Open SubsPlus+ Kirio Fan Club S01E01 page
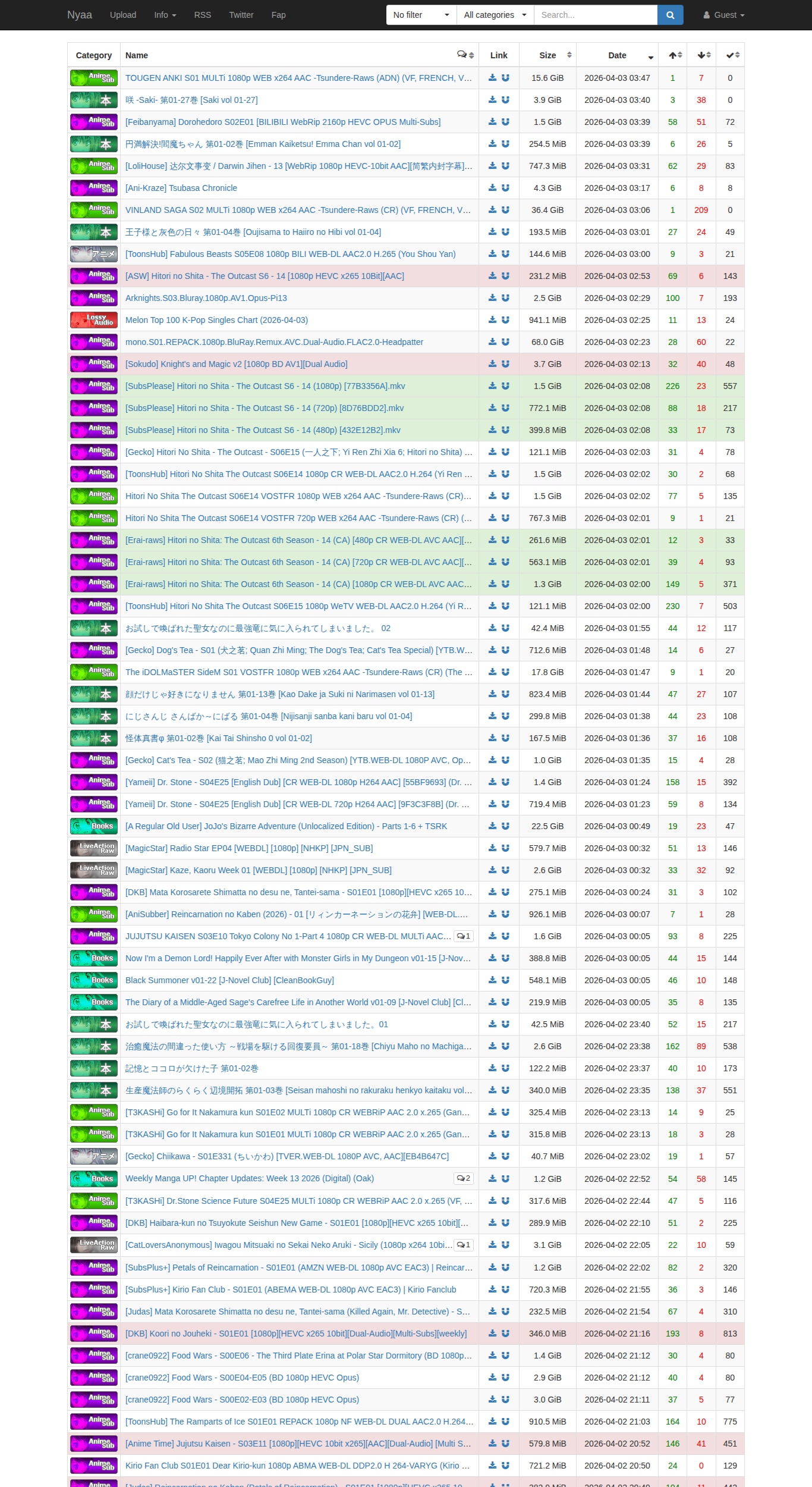Screen dimensions: 812x1487 pos(291,1290)
